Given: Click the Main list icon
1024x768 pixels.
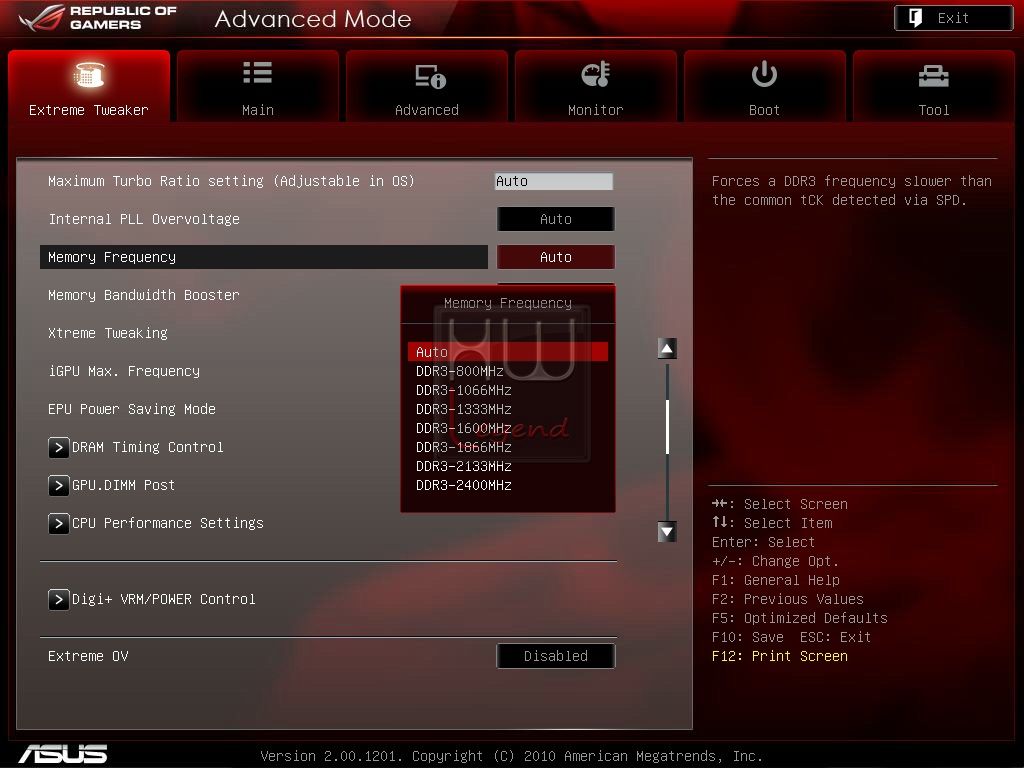Looking at the screenshot, I should (257, 72).
